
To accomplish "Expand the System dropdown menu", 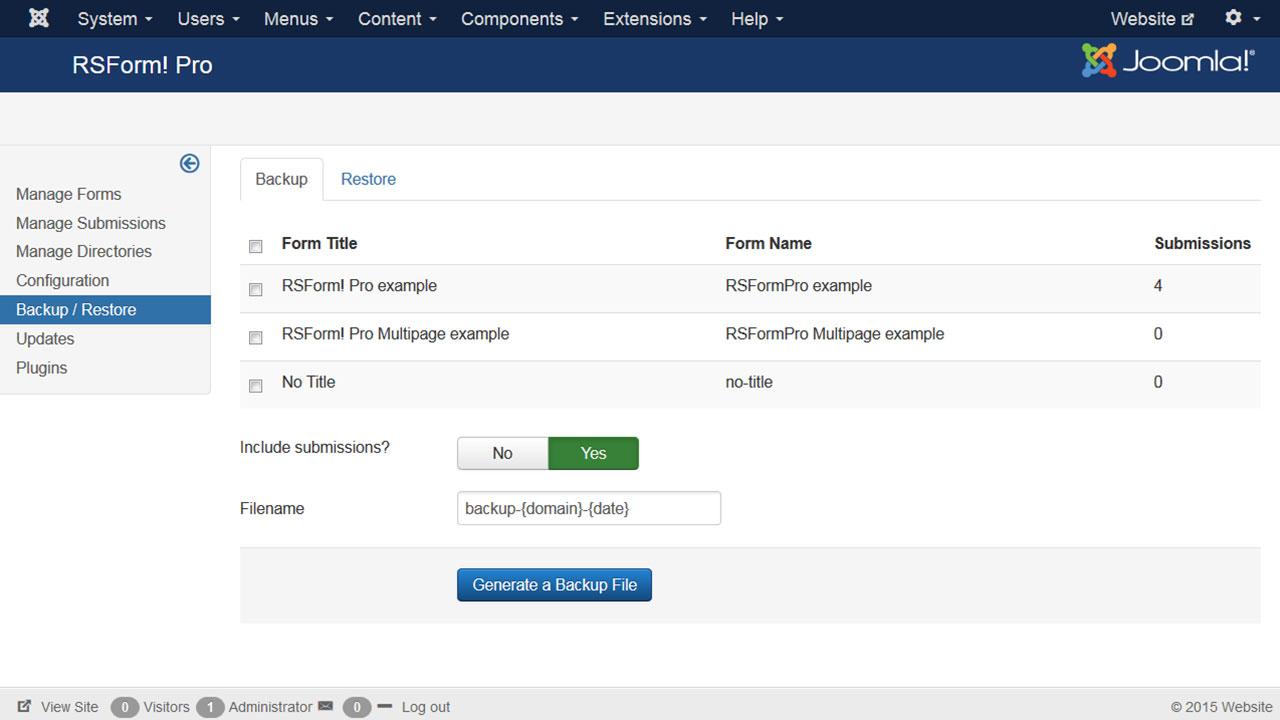I will [115, 19].
